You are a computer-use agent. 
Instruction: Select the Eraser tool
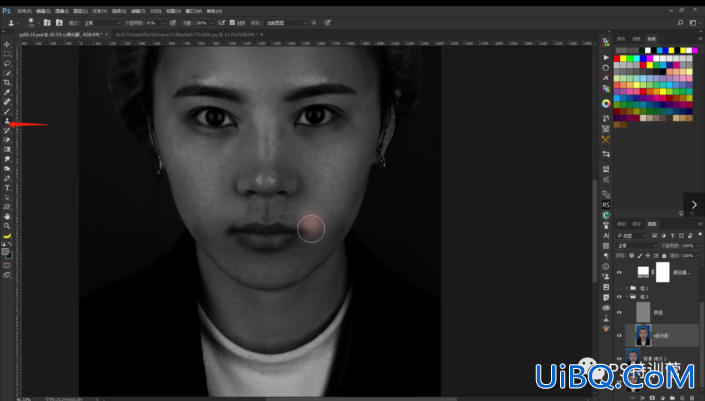(x=7, y=140)
